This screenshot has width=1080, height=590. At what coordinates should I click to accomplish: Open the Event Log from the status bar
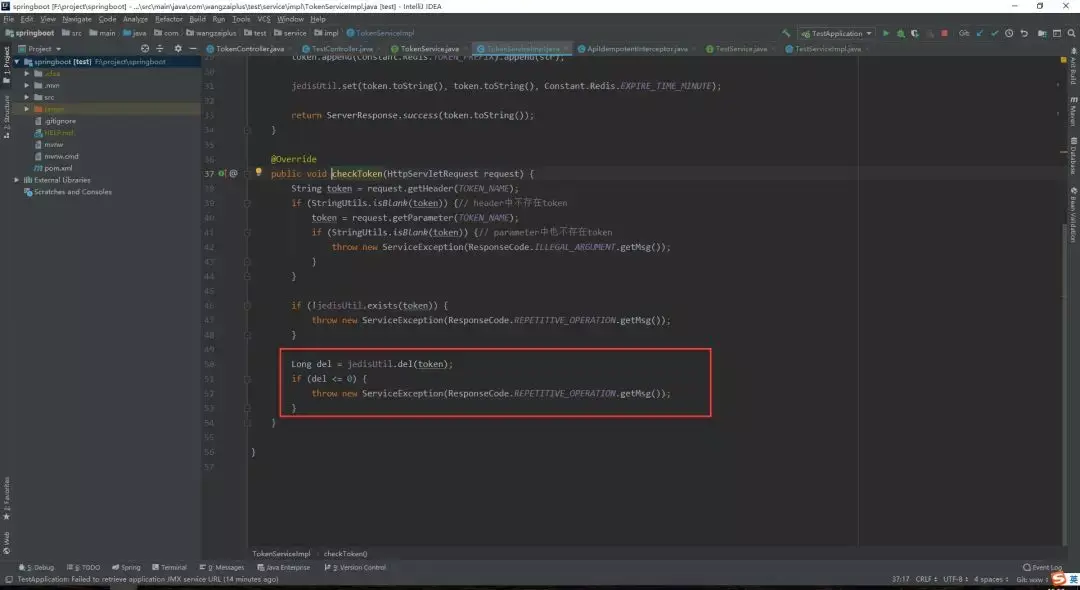click(x=1042, y=567)
